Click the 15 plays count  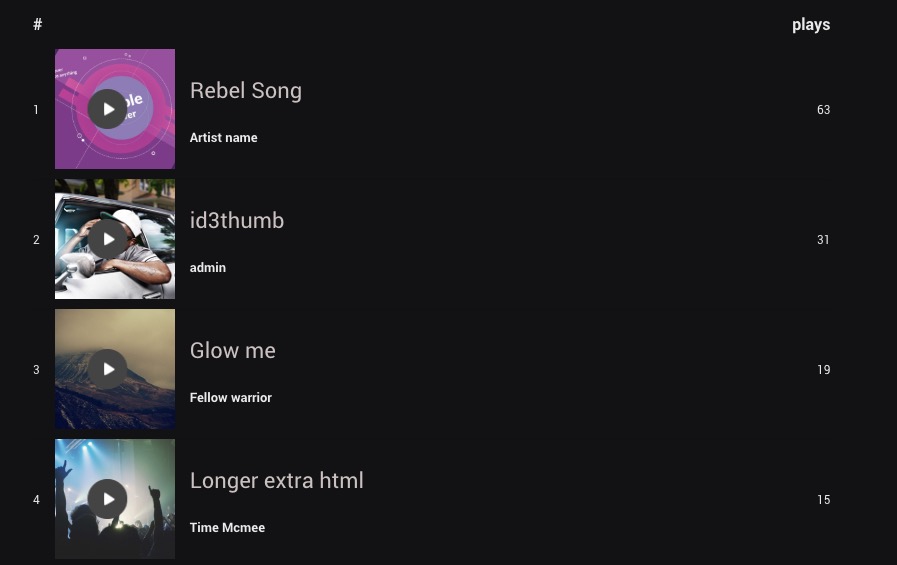823,500
